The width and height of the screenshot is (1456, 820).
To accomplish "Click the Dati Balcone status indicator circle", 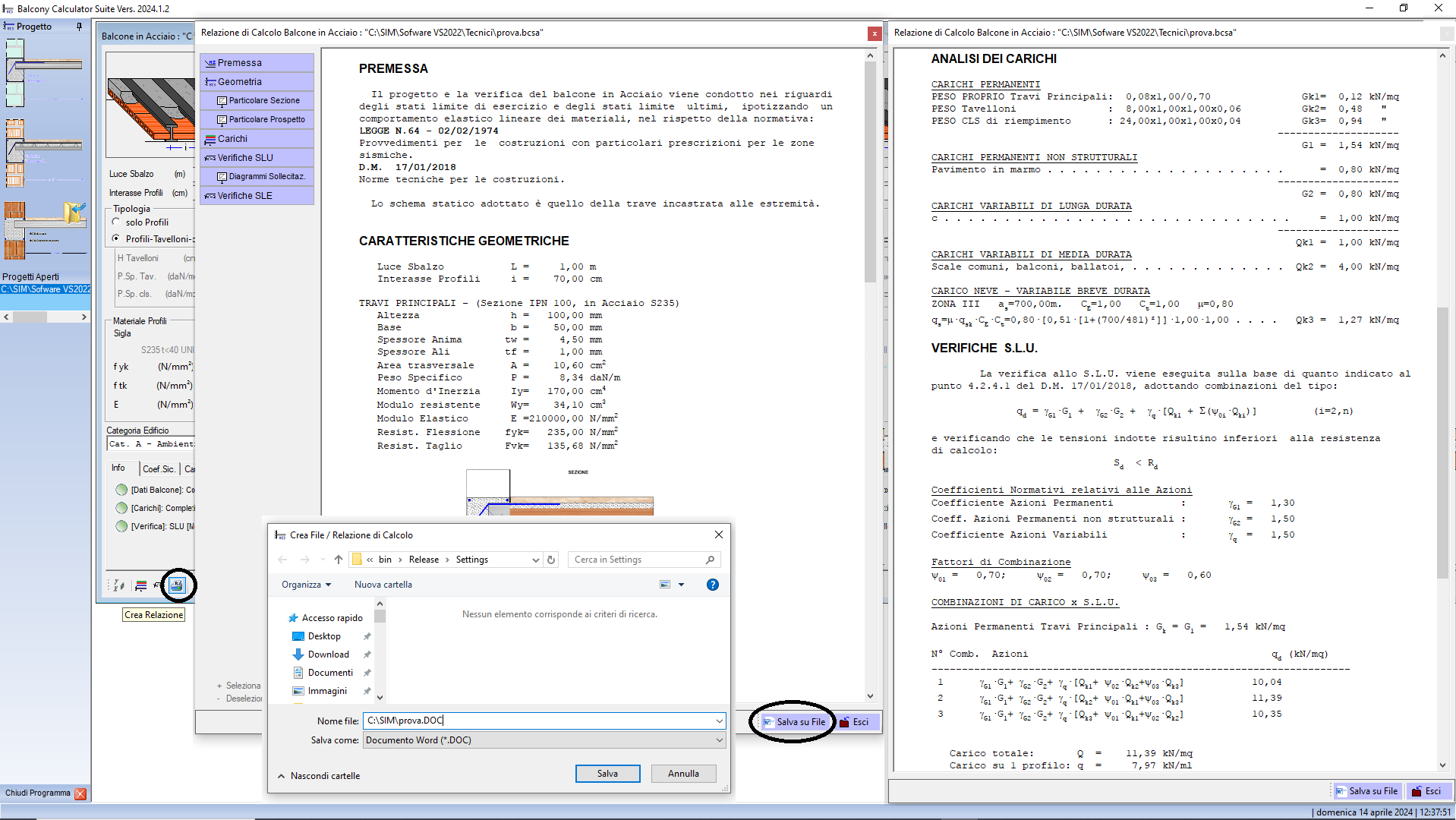I will coord(121,490).
